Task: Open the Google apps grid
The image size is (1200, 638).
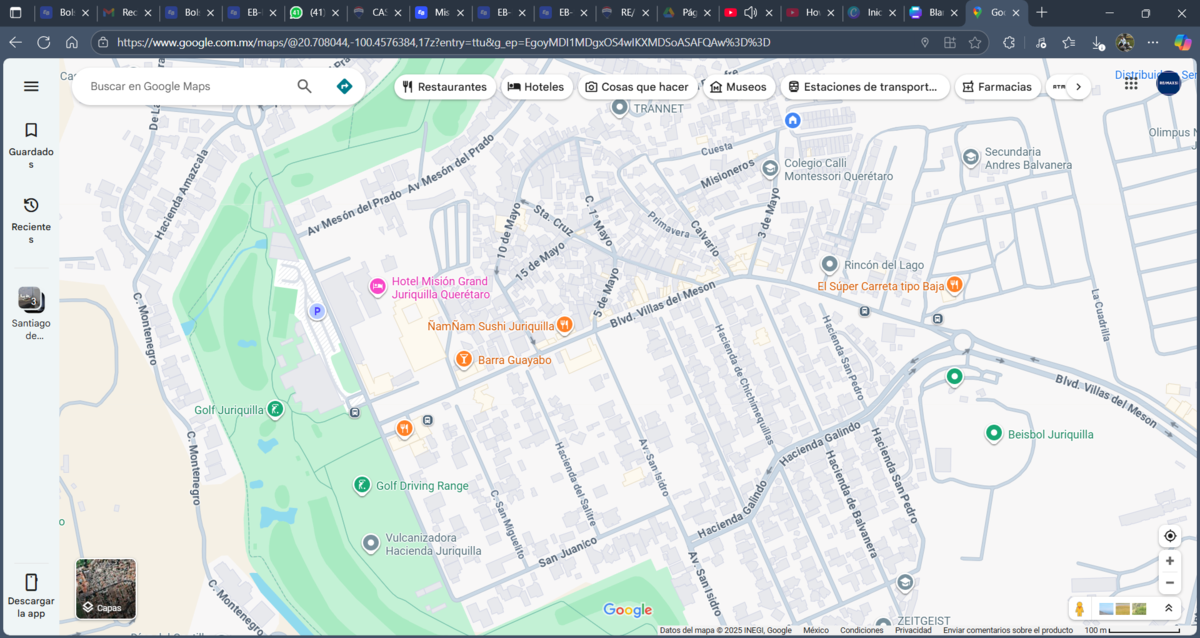Action: (1131, 84)
